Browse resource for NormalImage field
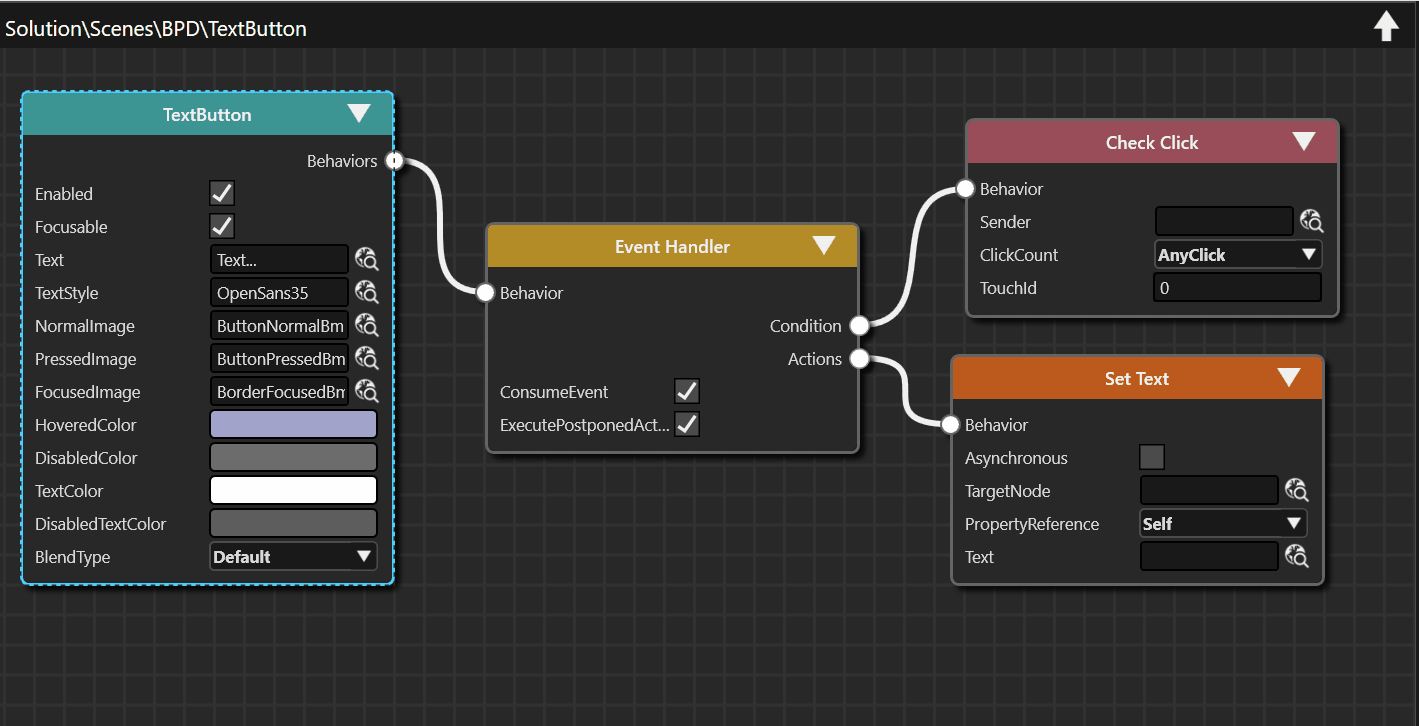Screen dimensions: 1419x726 point(367,326)
